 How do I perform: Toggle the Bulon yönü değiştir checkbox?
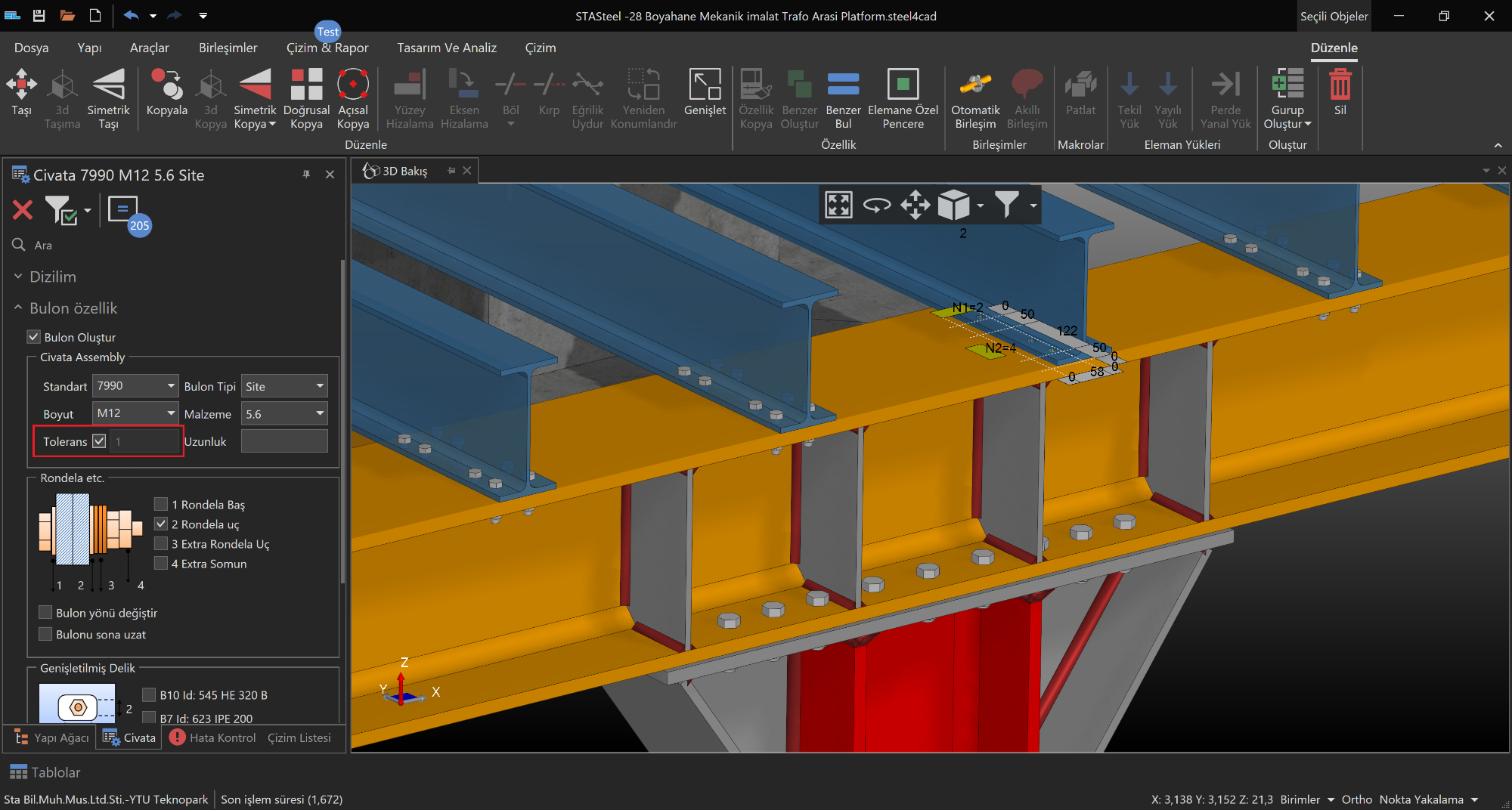pos(46,613)
